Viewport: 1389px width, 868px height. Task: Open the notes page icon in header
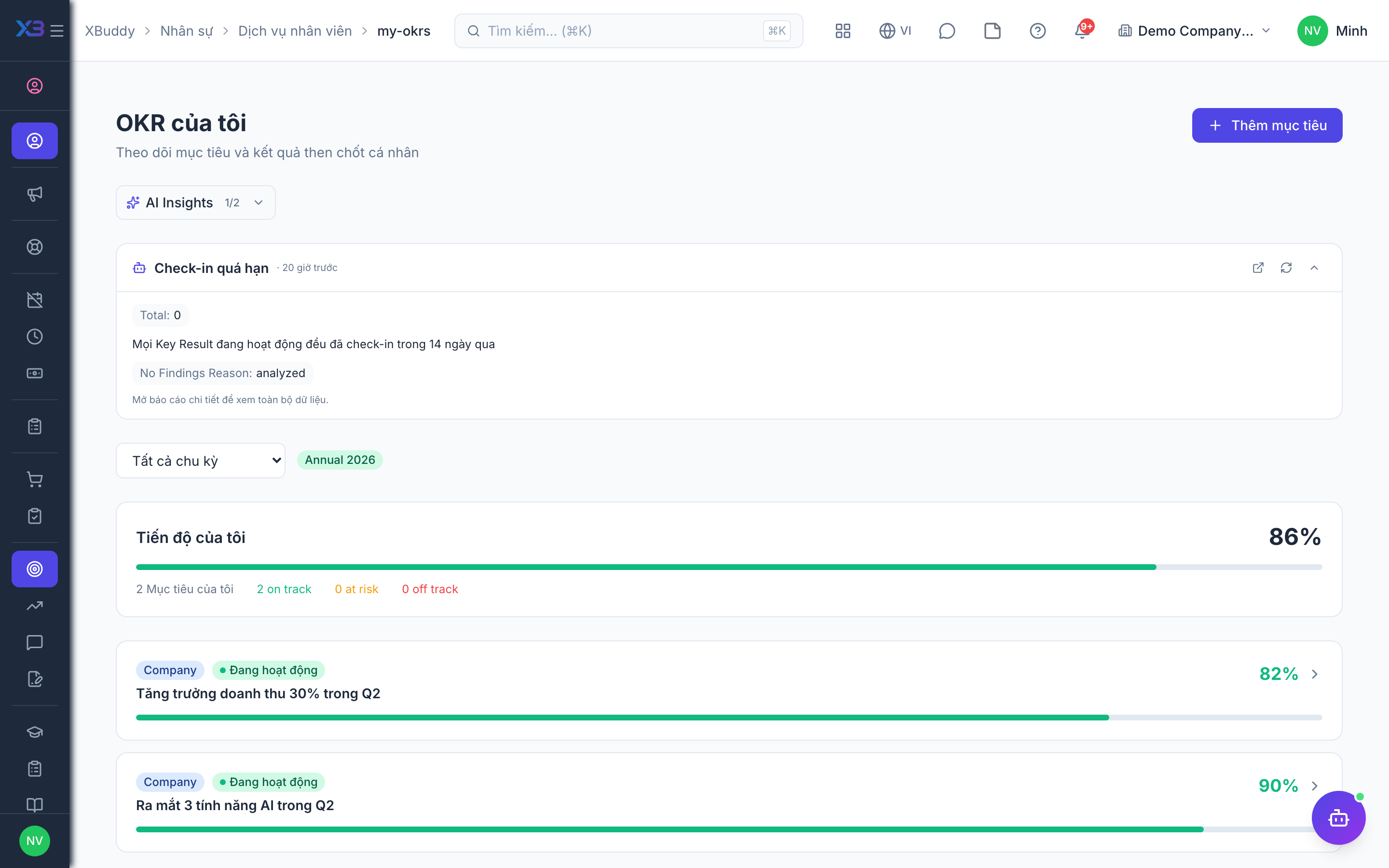[x=993, y=30]
